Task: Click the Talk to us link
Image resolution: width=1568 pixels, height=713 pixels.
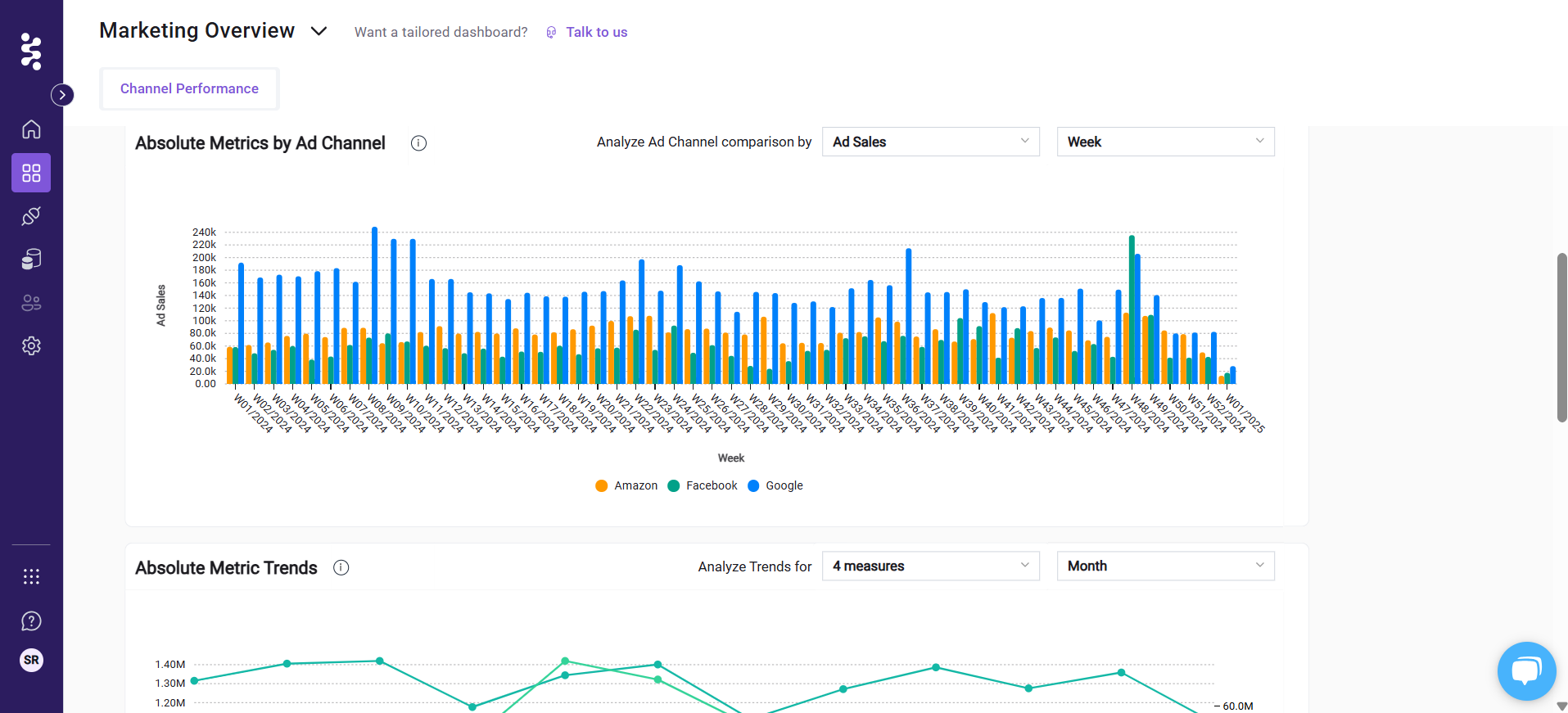Action: [596, 32]
